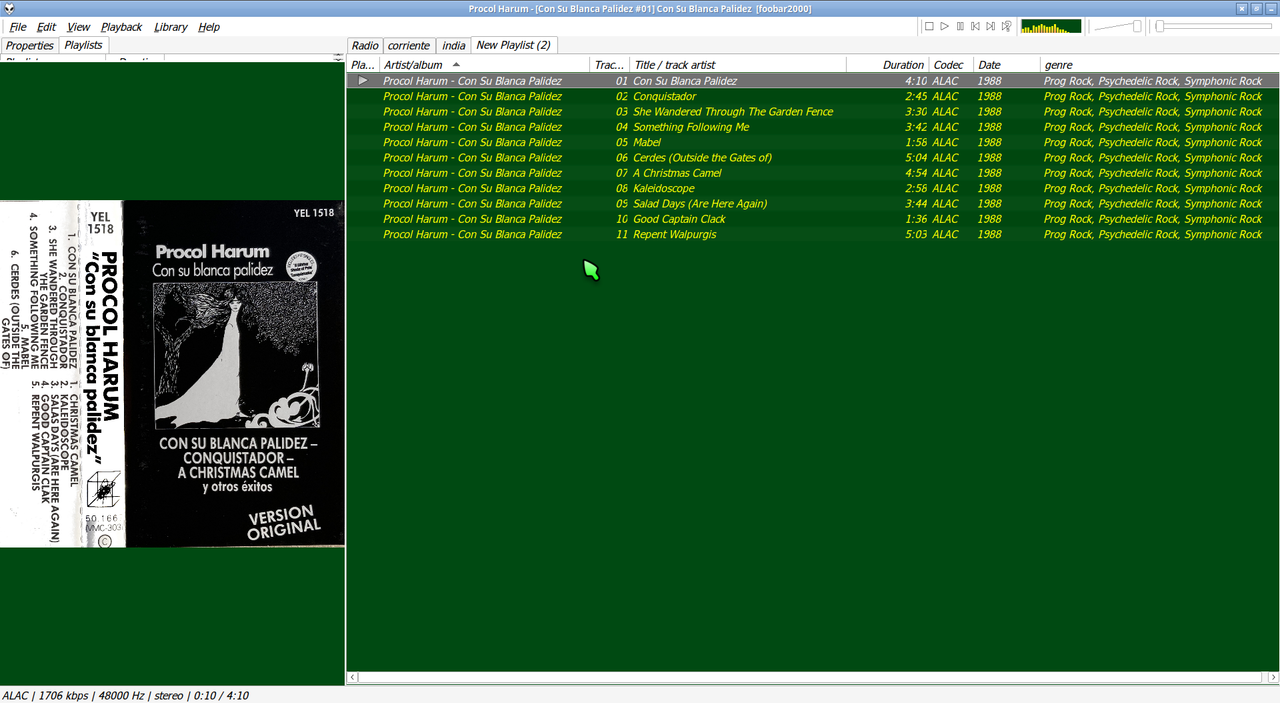This screenshot has height=703, width=1280.
Task: Click the Play button in the toolbar
Action: pos(944,26)
